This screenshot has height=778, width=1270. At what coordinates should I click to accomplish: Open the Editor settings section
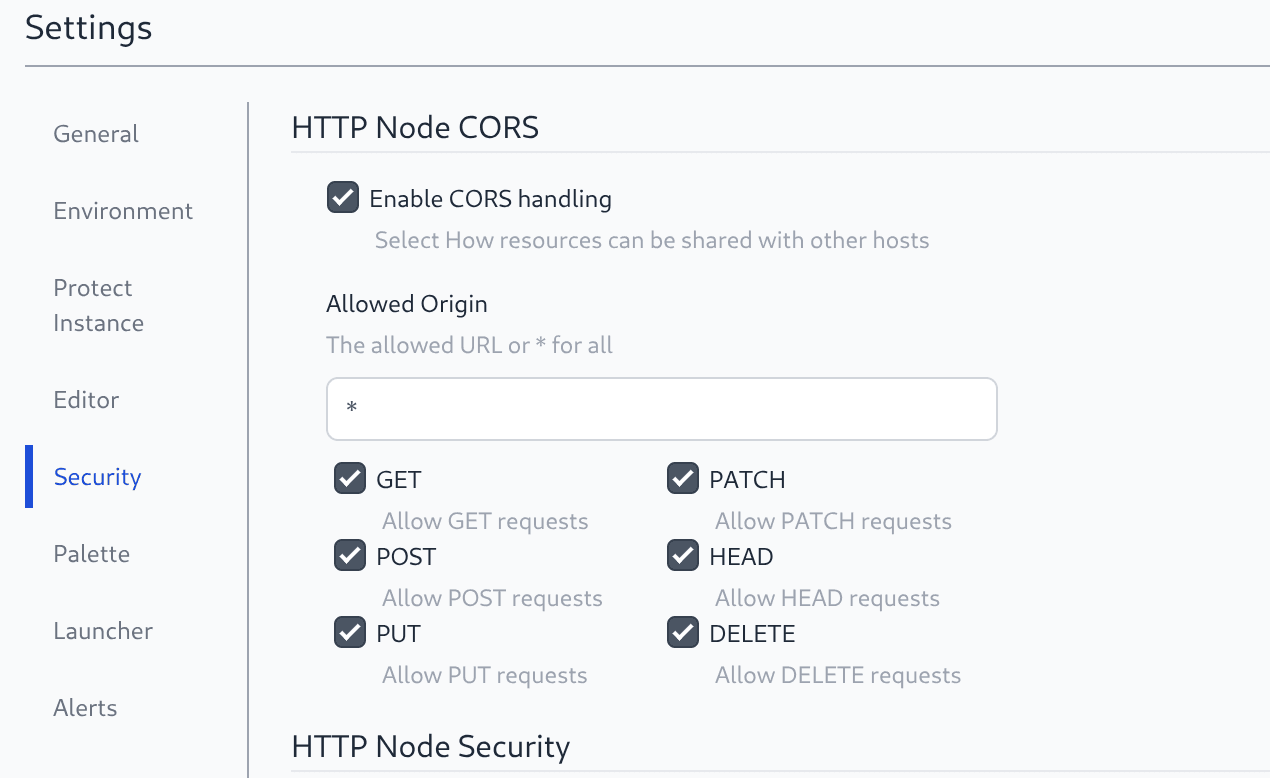coord(86,400)
